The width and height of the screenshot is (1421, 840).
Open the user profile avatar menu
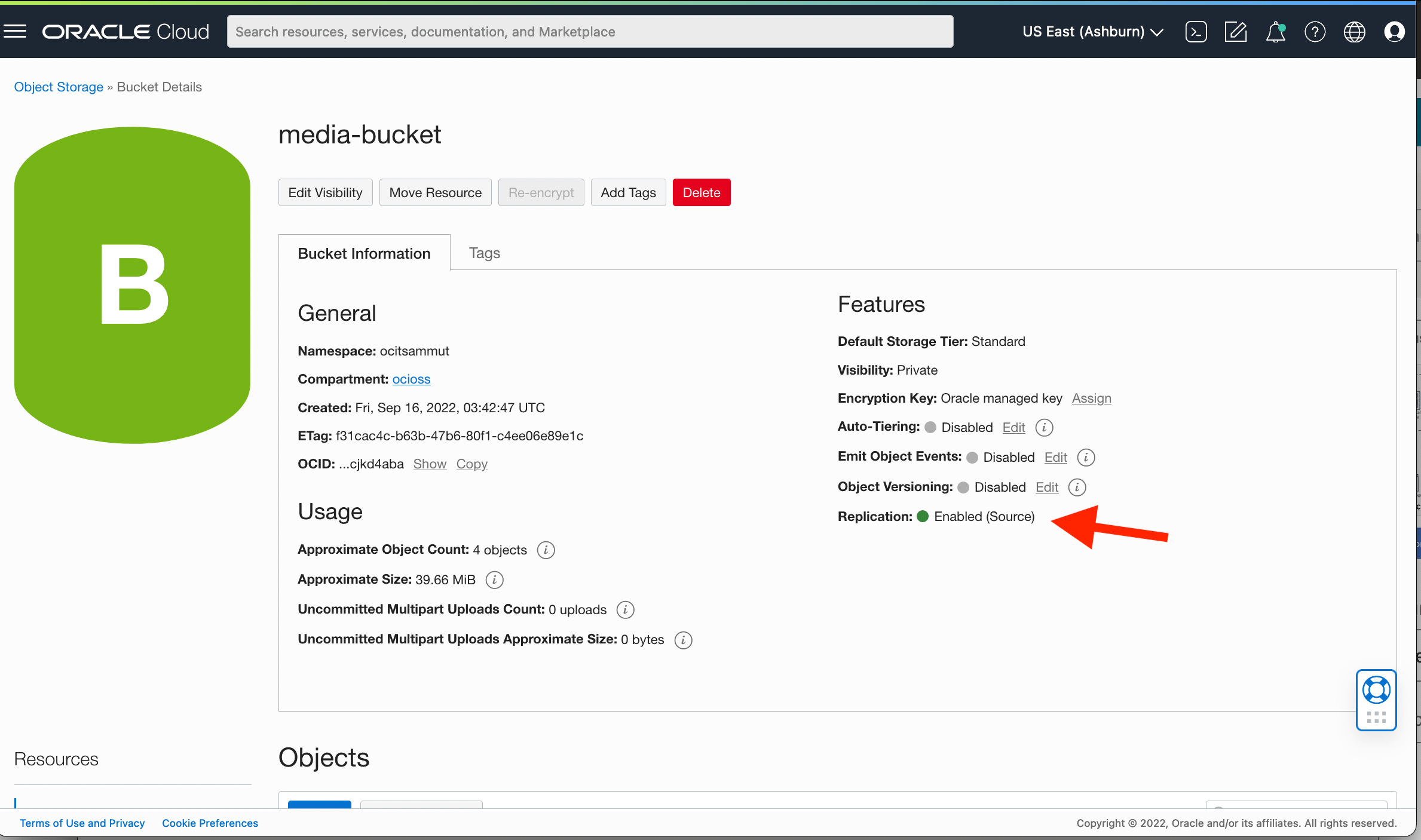tap(1394, 32)
